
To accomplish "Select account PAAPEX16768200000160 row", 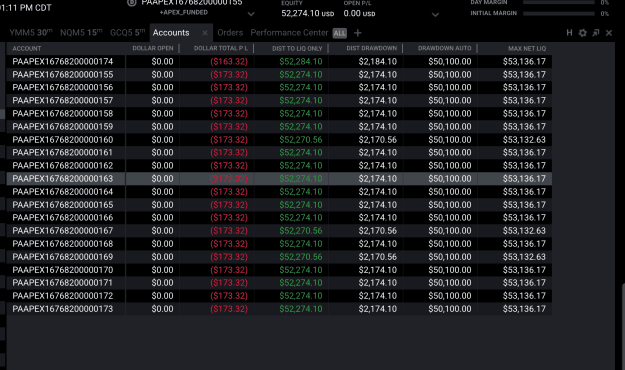I will (279, 140).
